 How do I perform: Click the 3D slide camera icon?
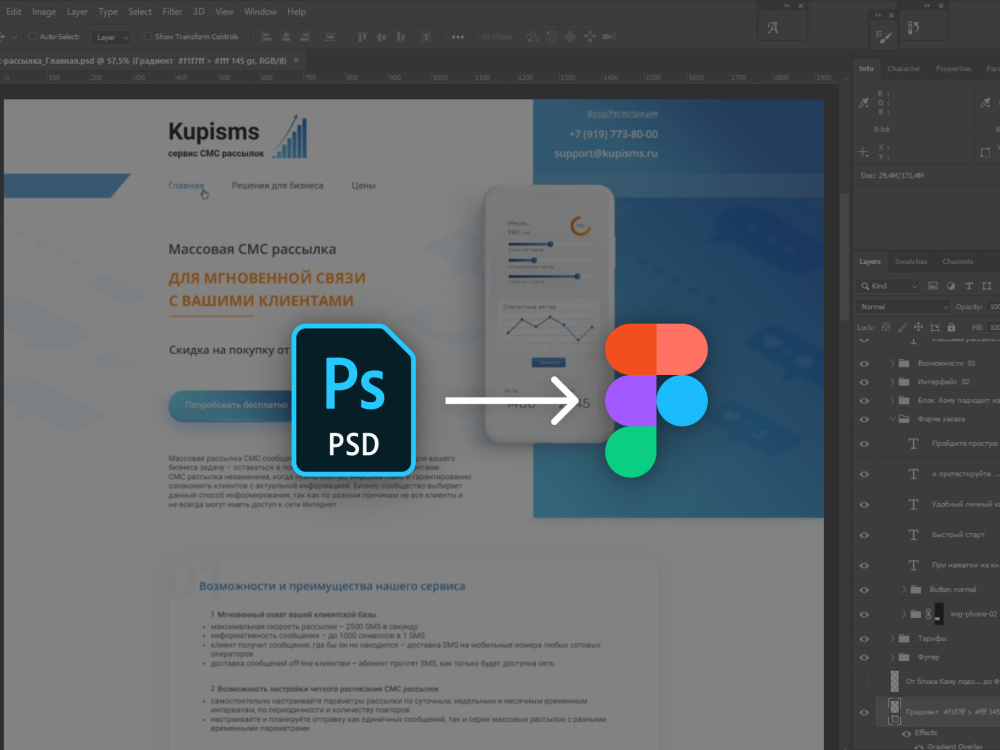[590, 37]
